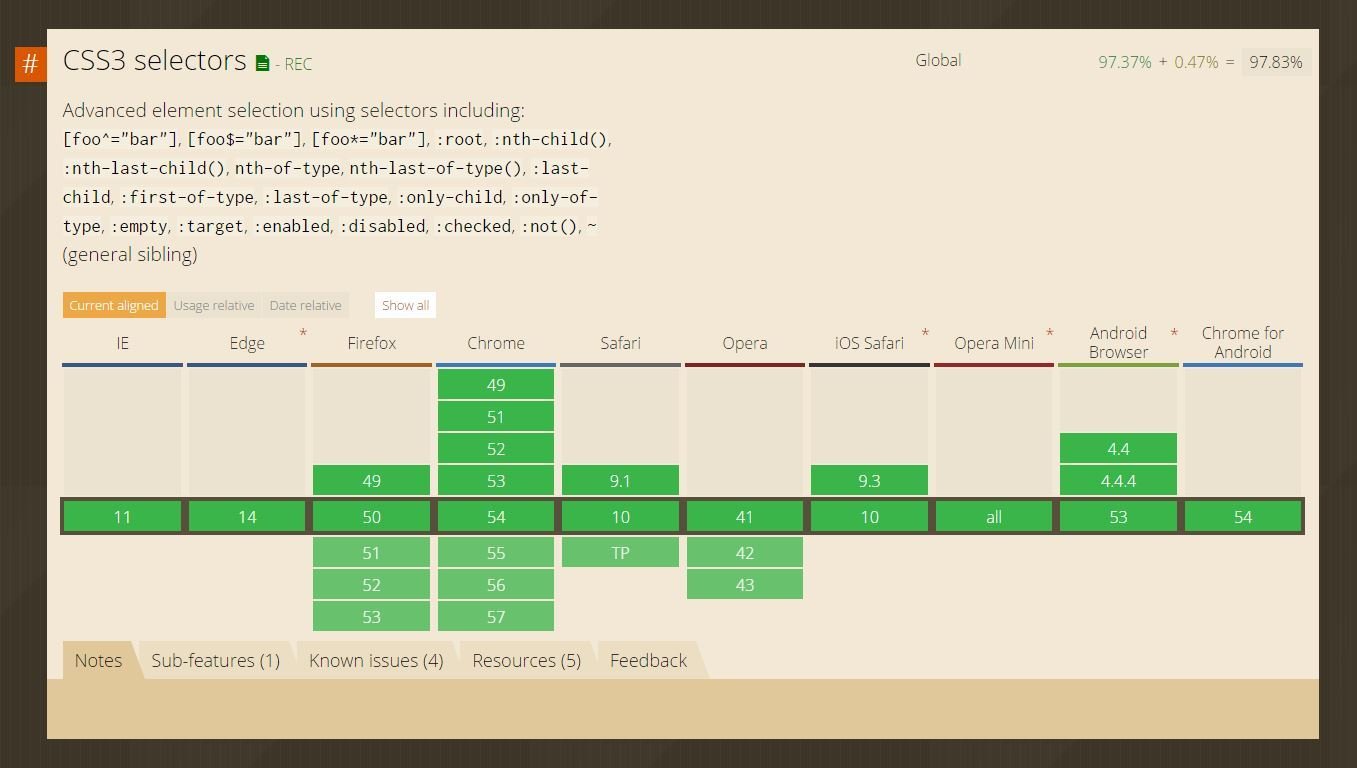
Task: Click the IE column header
Action: [x=122, y=343]
